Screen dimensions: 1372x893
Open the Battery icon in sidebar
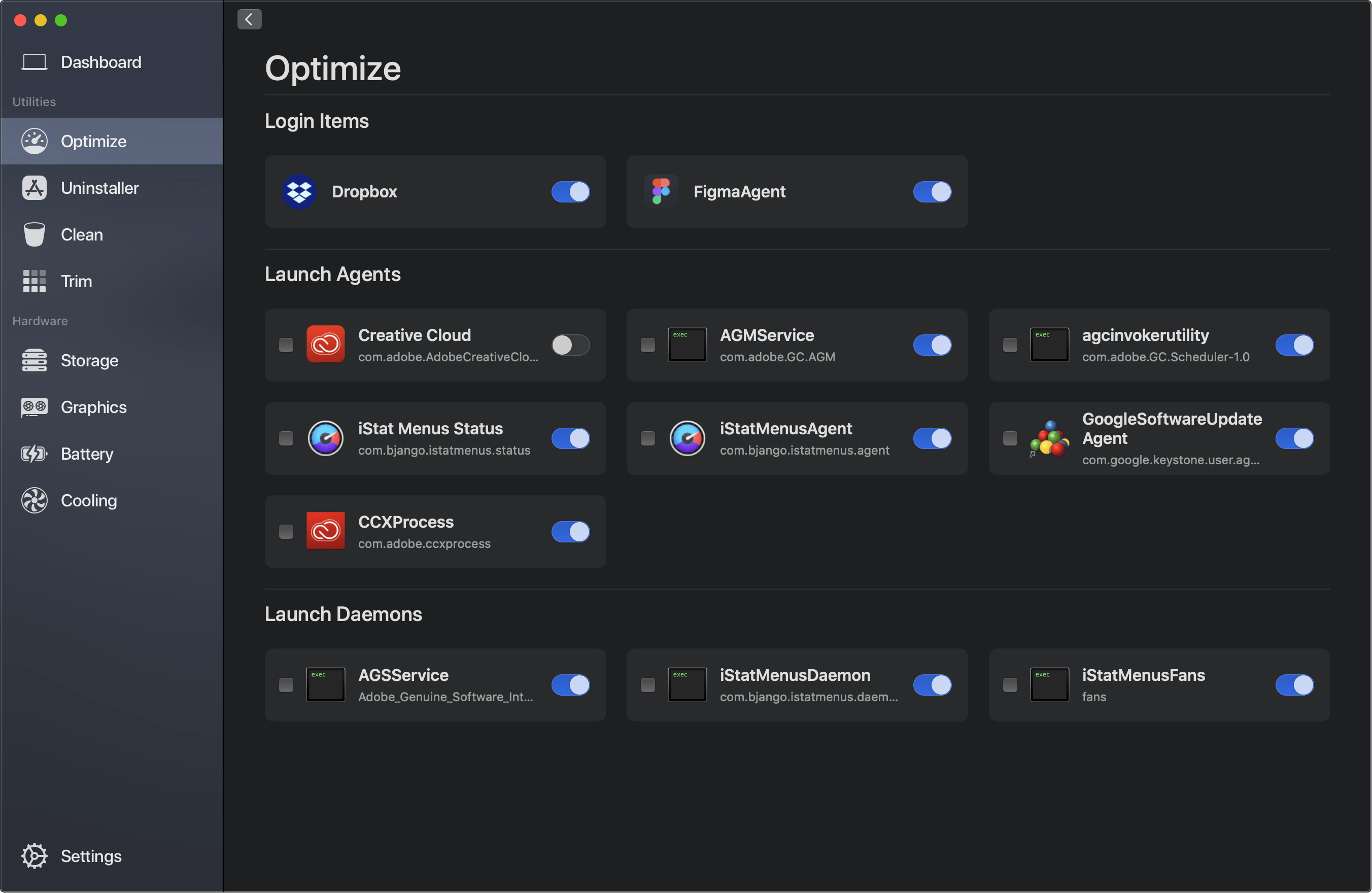coord(34,454)
